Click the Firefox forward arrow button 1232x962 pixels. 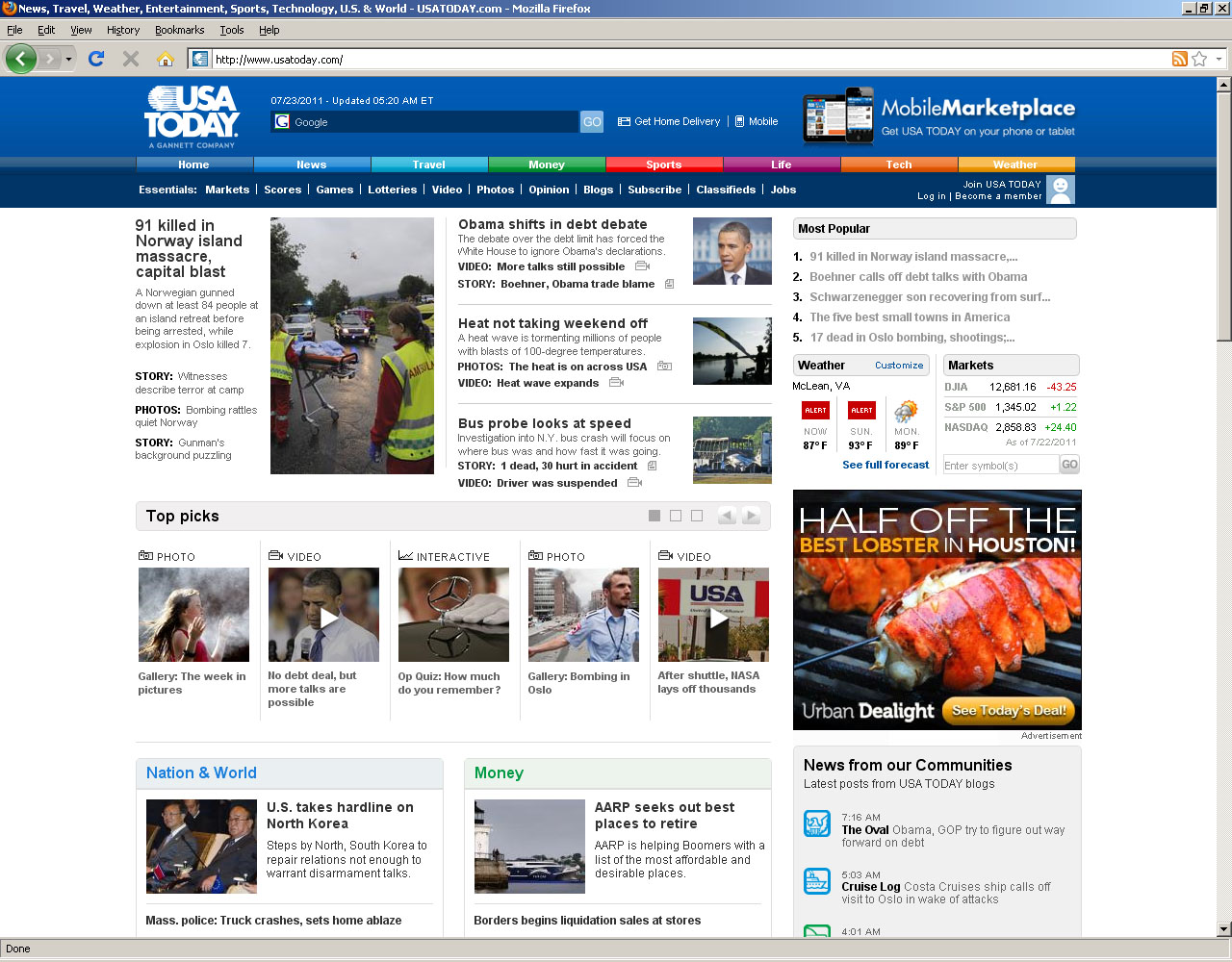click(50, 59)
